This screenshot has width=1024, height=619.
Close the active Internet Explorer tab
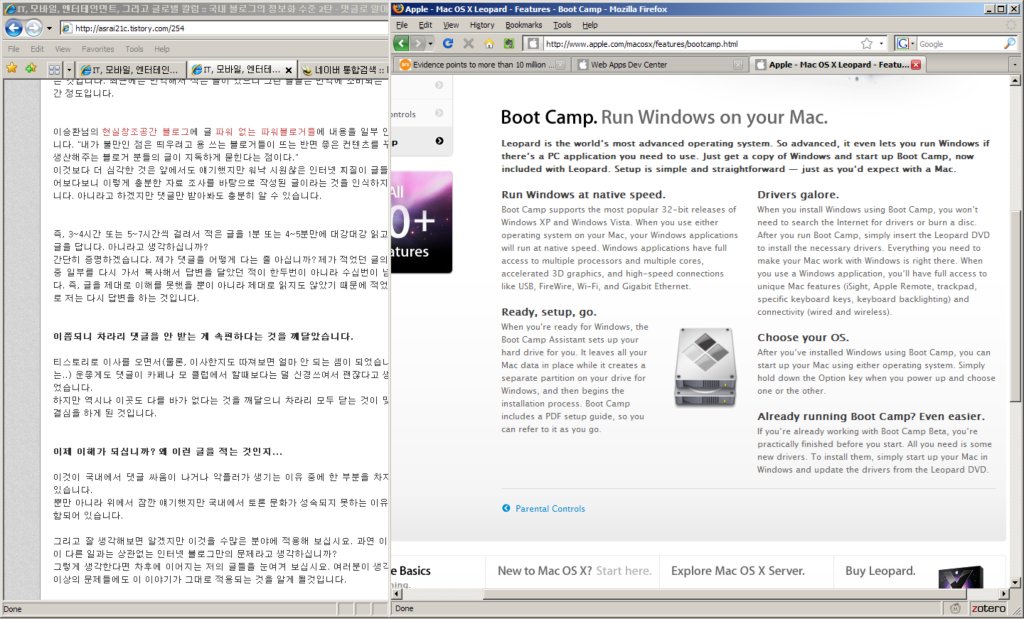289,70
